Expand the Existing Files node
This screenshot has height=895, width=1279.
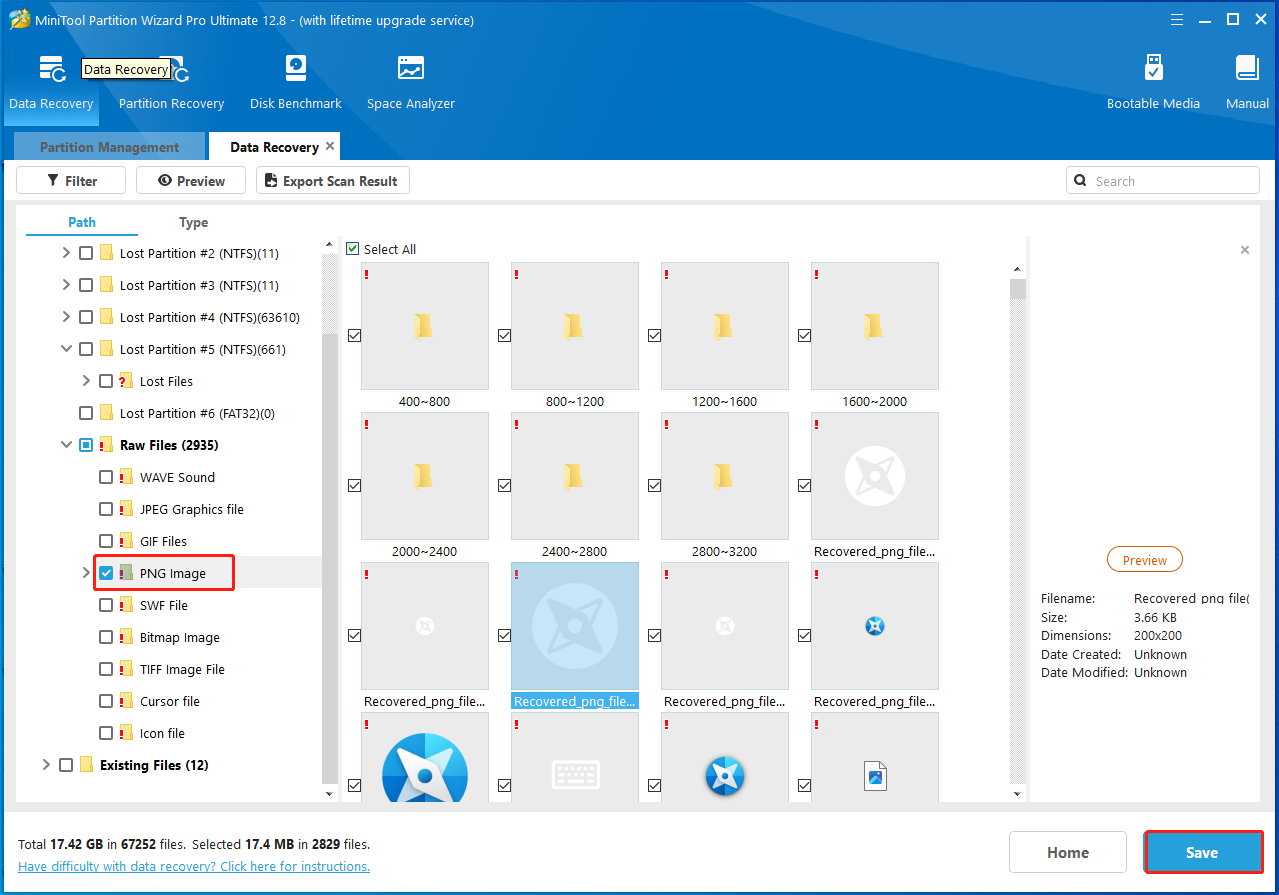pyautogui.click(x=46, y=765)
